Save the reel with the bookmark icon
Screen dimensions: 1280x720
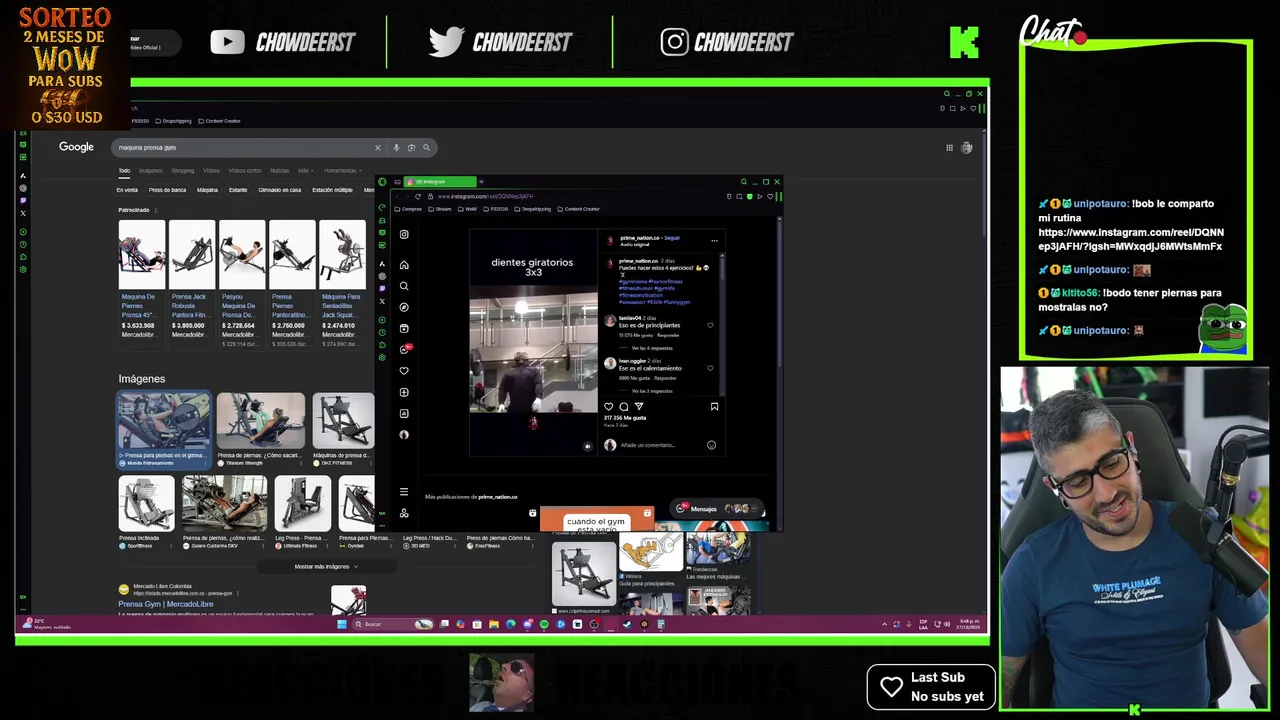point(714,407)
